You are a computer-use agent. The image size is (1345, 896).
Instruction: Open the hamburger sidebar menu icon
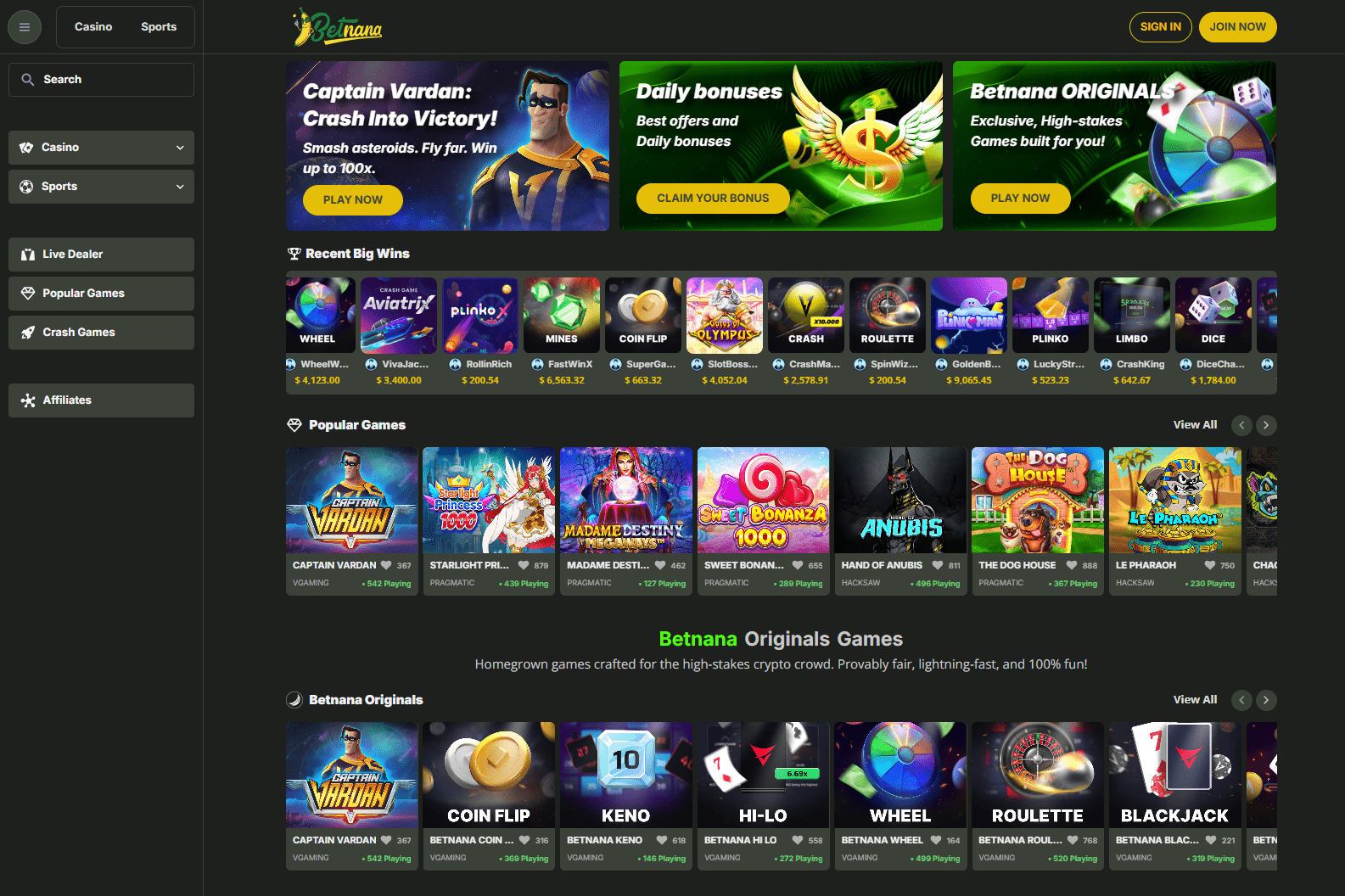point(25,27)
